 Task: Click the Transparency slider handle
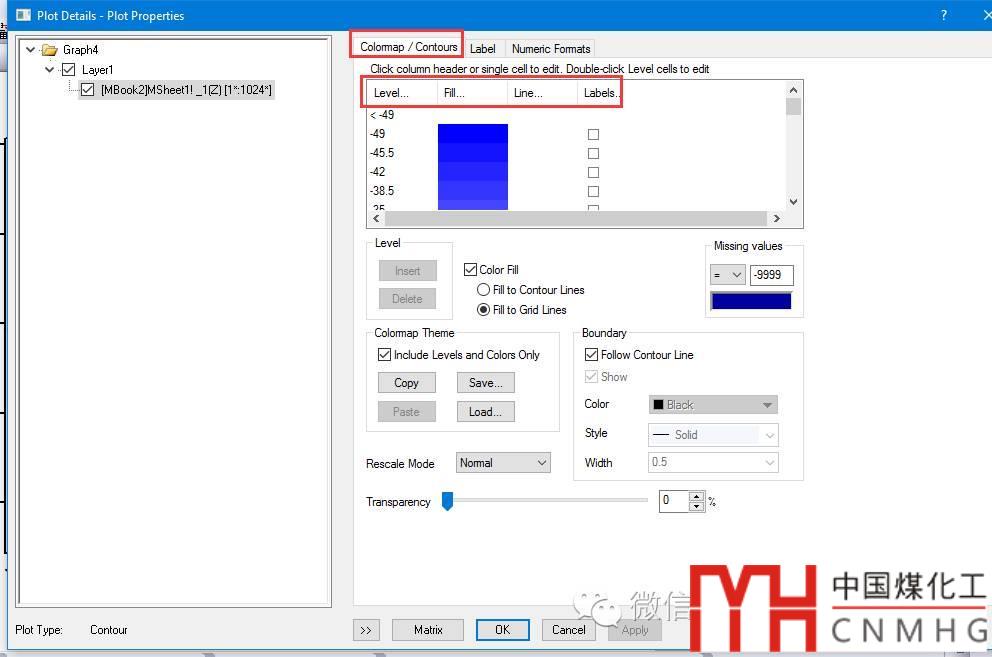tap(447, 501)
